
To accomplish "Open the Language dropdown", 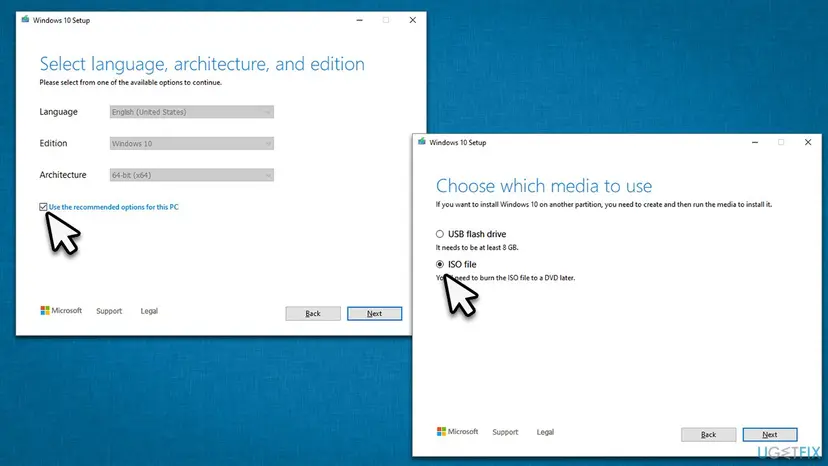I will coord(192,112).
